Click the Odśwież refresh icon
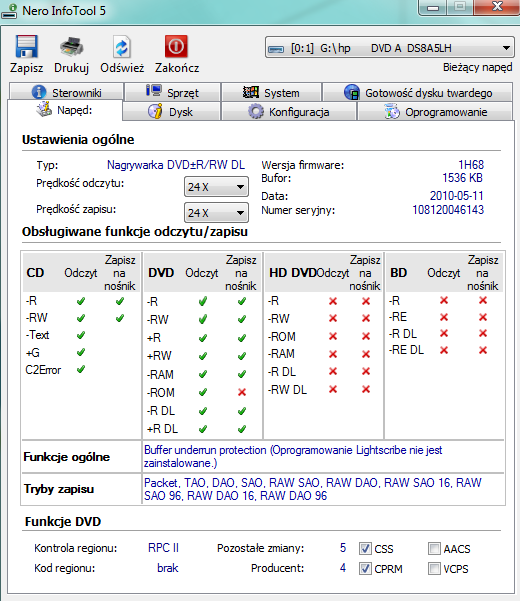Viewport: 520px width, 601px height. (122, 47)
